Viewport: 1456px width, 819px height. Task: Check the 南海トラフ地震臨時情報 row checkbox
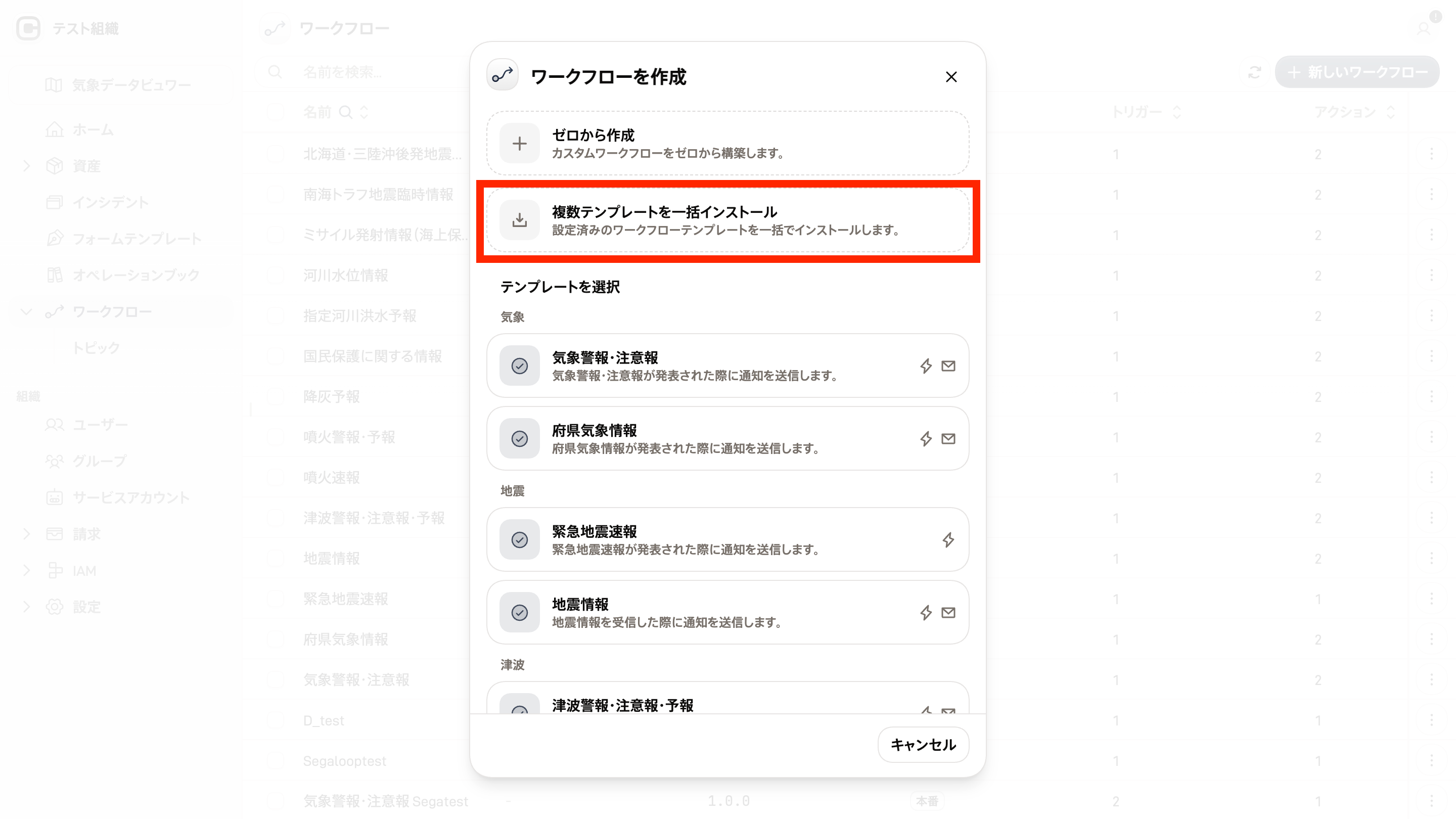275,195
